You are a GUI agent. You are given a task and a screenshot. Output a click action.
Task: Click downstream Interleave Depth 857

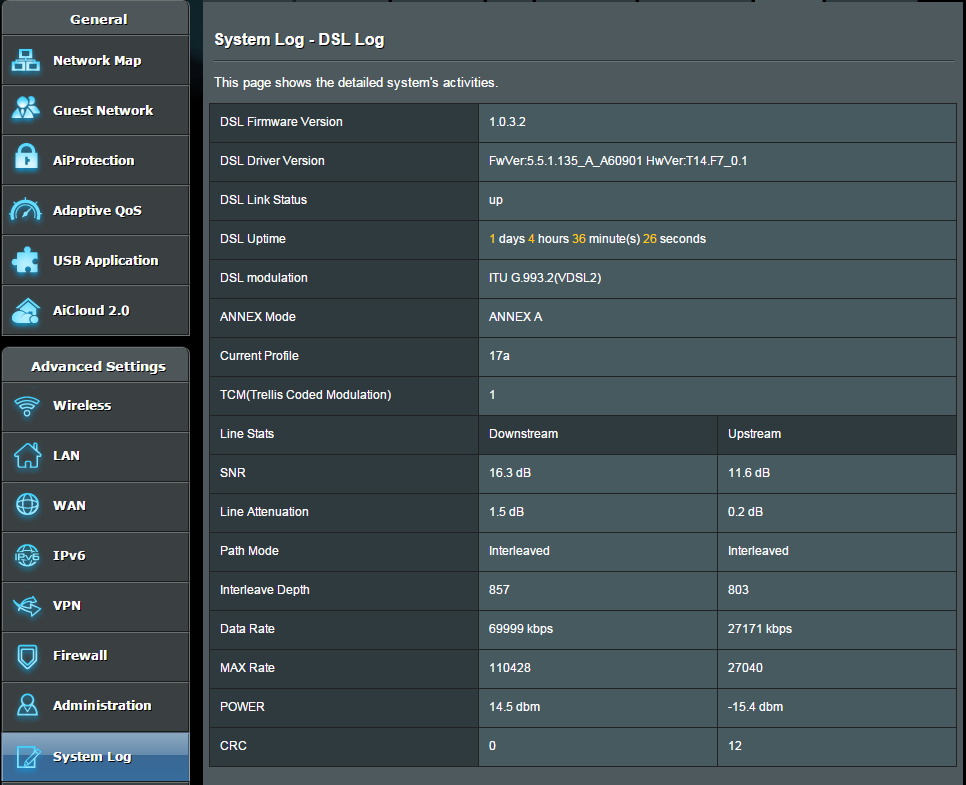[499, 590]
